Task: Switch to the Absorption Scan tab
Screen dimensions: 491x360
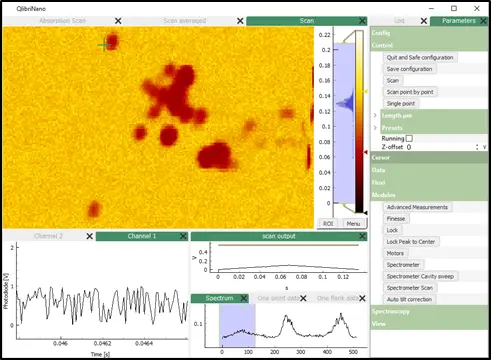Action: click(62, 21)
